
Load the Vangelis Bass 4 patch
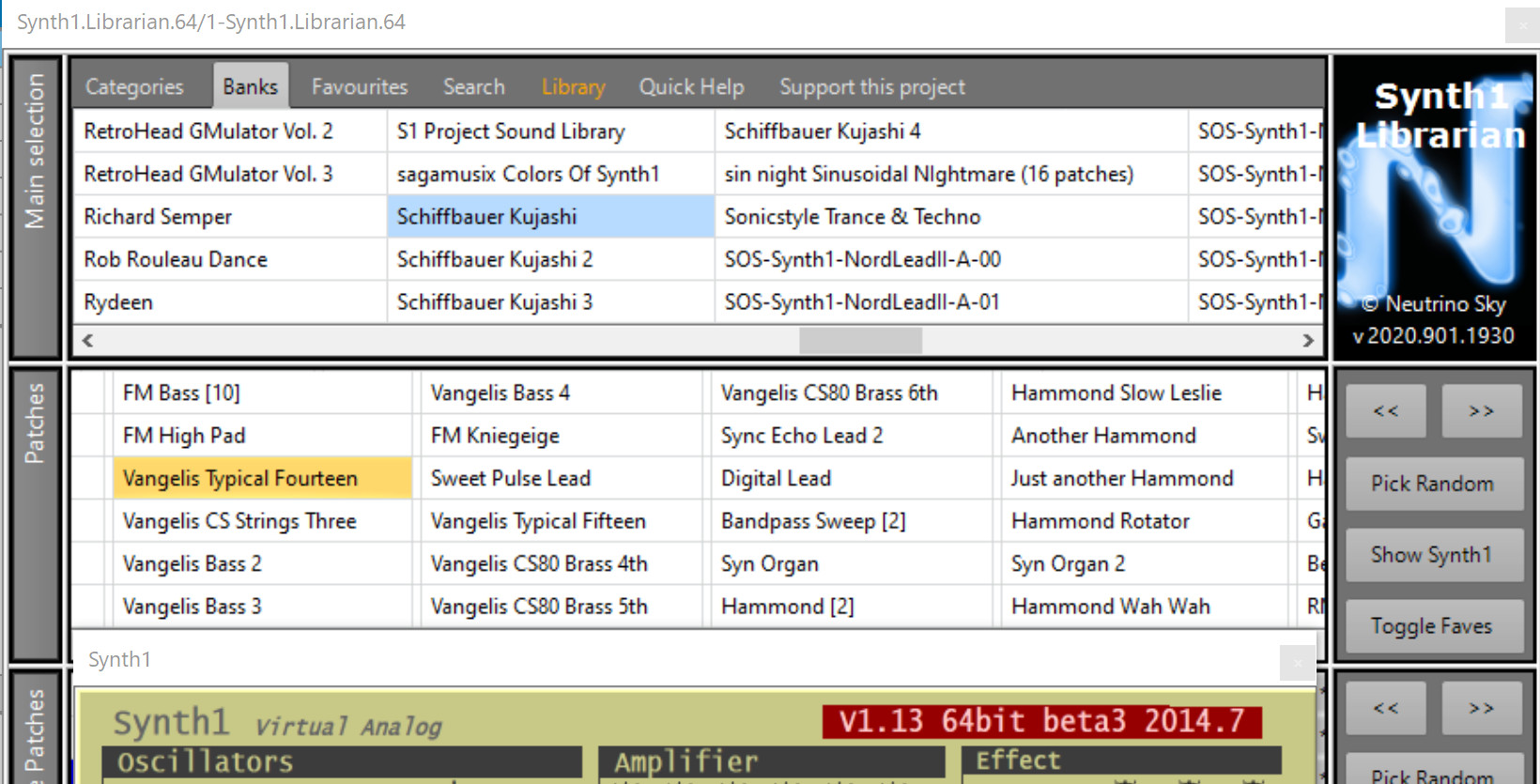pos(561,393)
